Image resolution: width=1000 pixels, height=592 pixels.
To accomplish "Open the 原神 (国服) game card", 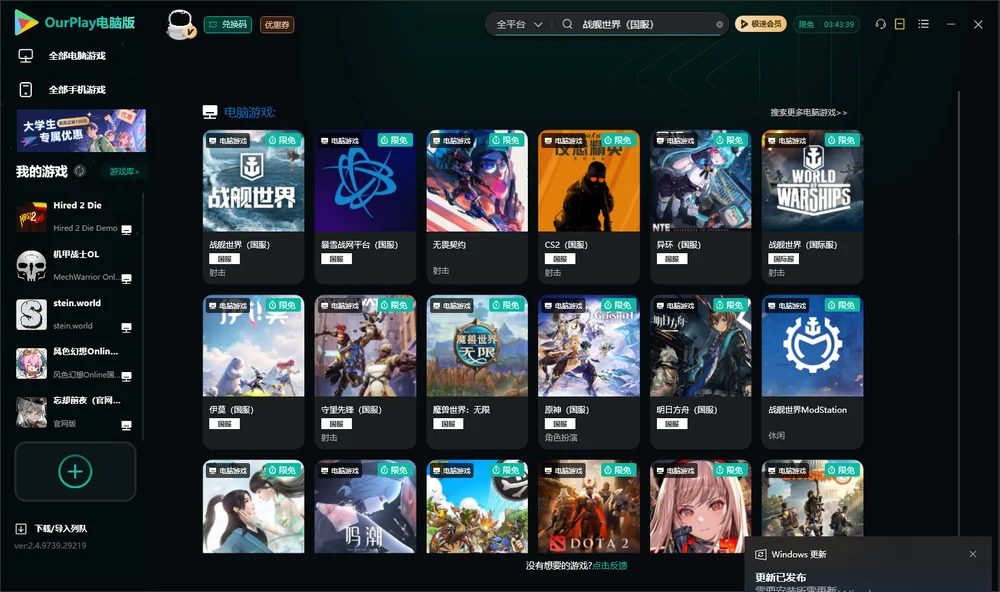I will (589, 372).
